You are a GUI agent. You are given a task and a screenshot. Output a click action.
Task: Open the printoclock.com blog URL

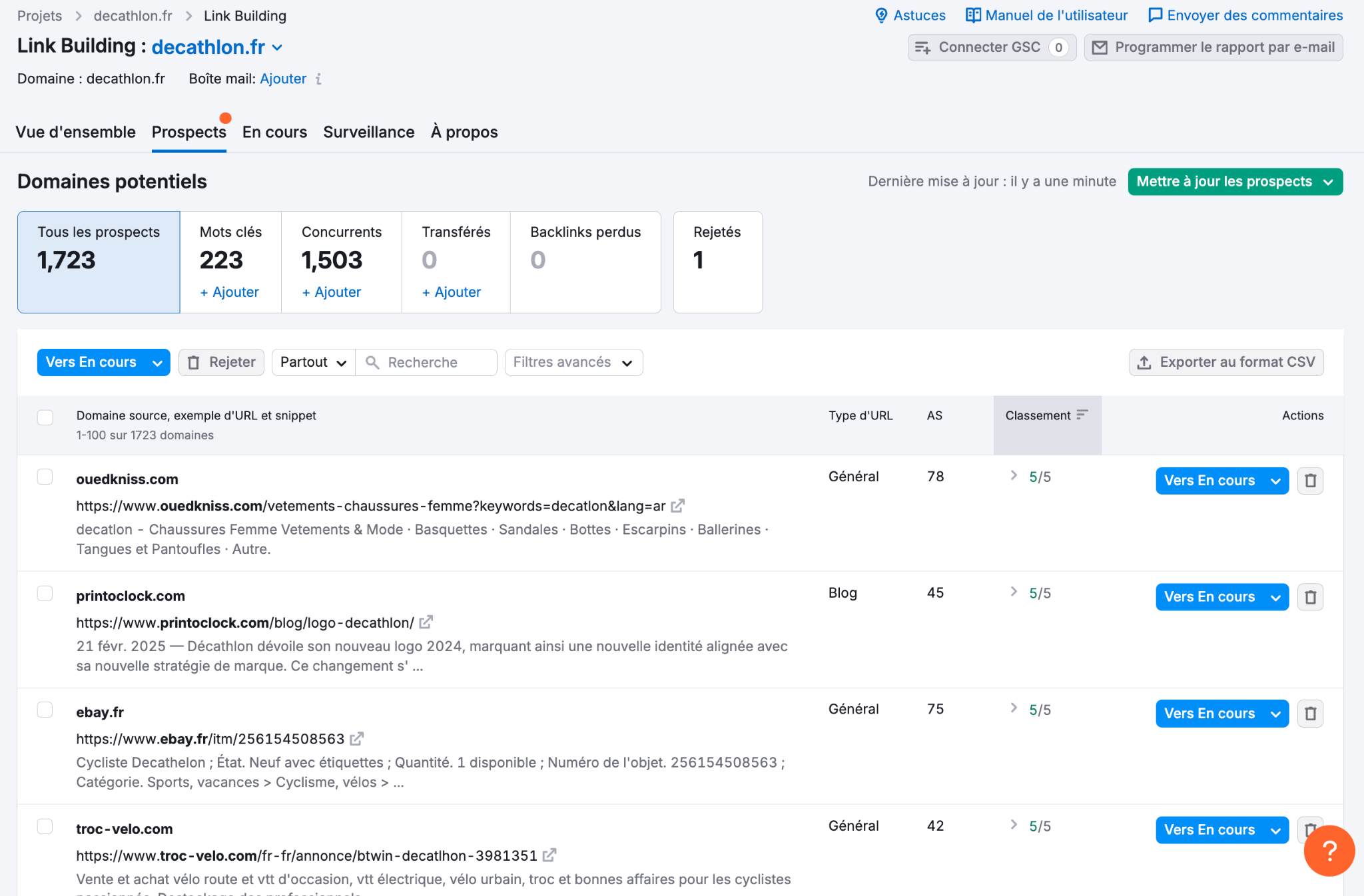click(x=245, y=622)
